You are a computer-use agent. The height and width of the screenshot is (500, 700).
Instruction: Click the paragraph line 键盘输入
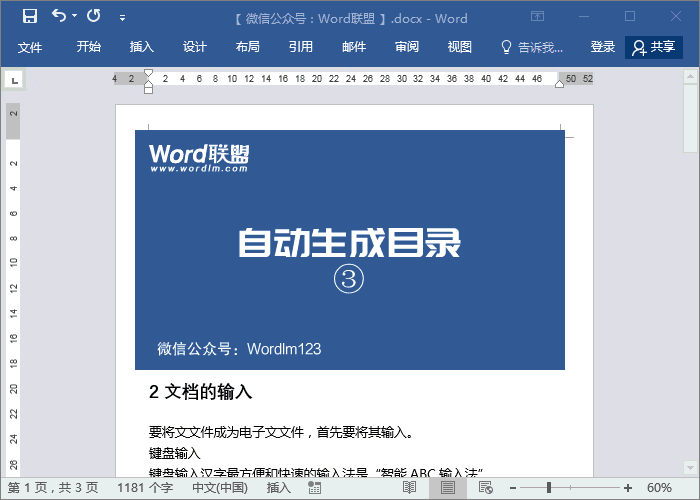tap(175, 453)
